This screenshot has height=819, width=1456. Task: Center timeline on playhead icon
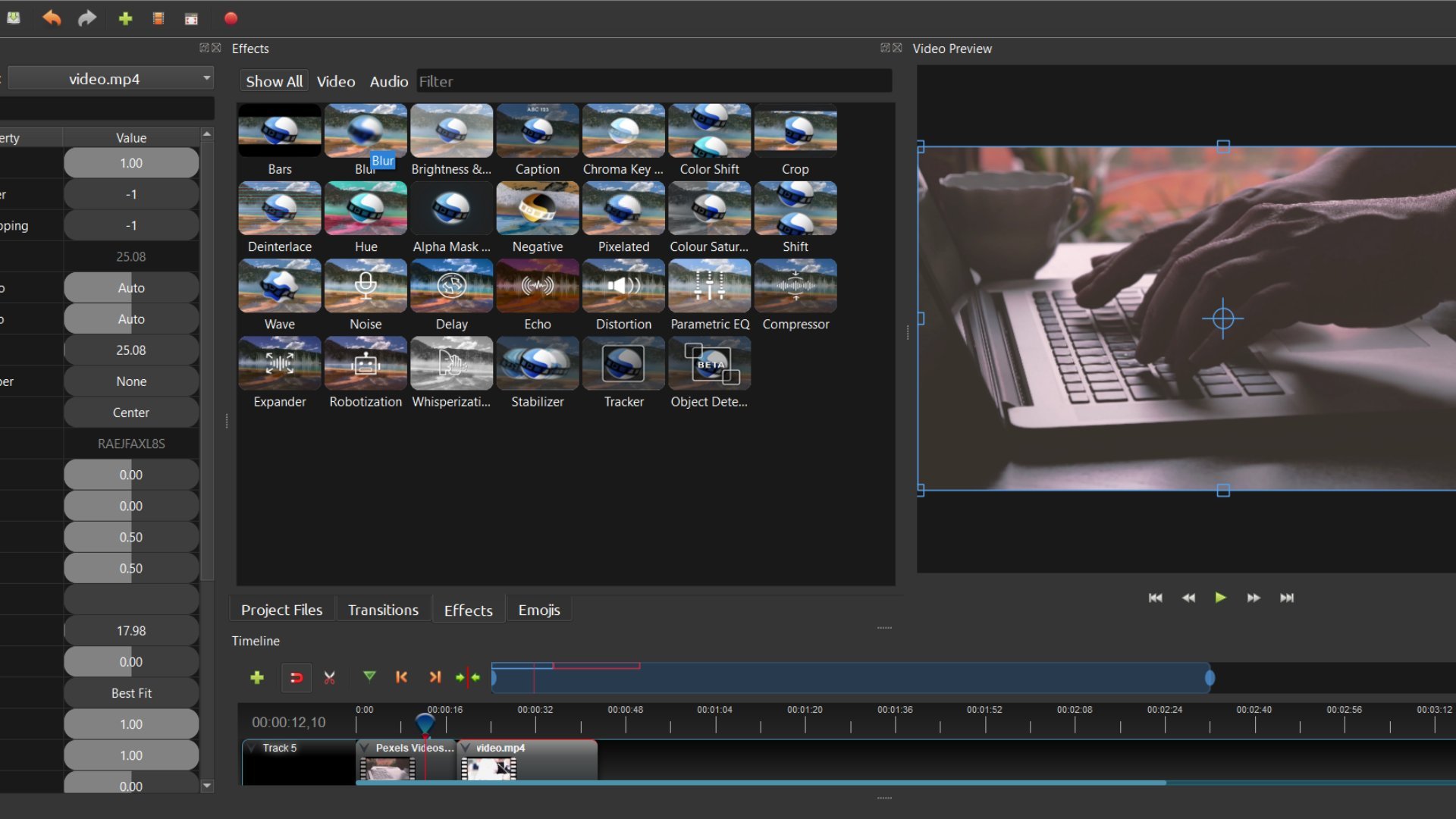(x=467, y=677)
